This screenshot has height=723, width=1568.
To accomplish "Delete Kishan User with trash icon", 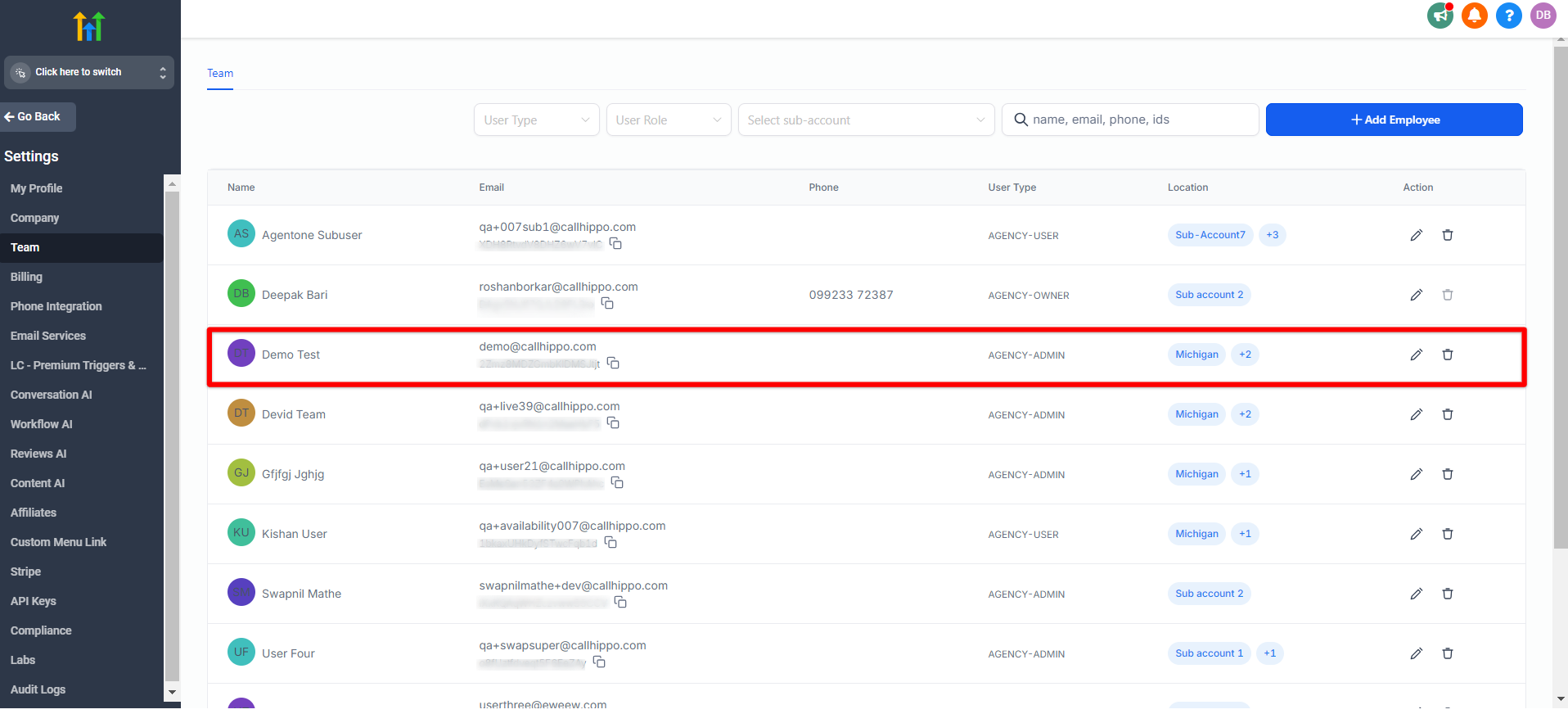I will 1448,534.
